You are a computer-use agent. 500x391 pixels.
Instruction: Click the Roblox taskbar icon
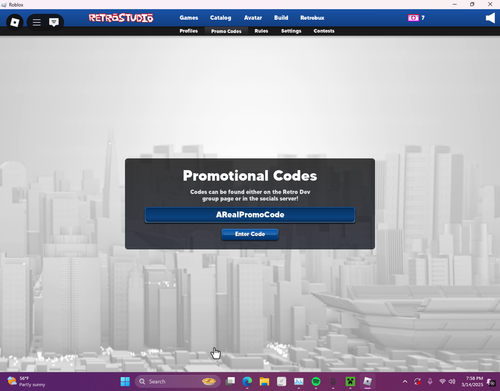click(x=367, y=381)
